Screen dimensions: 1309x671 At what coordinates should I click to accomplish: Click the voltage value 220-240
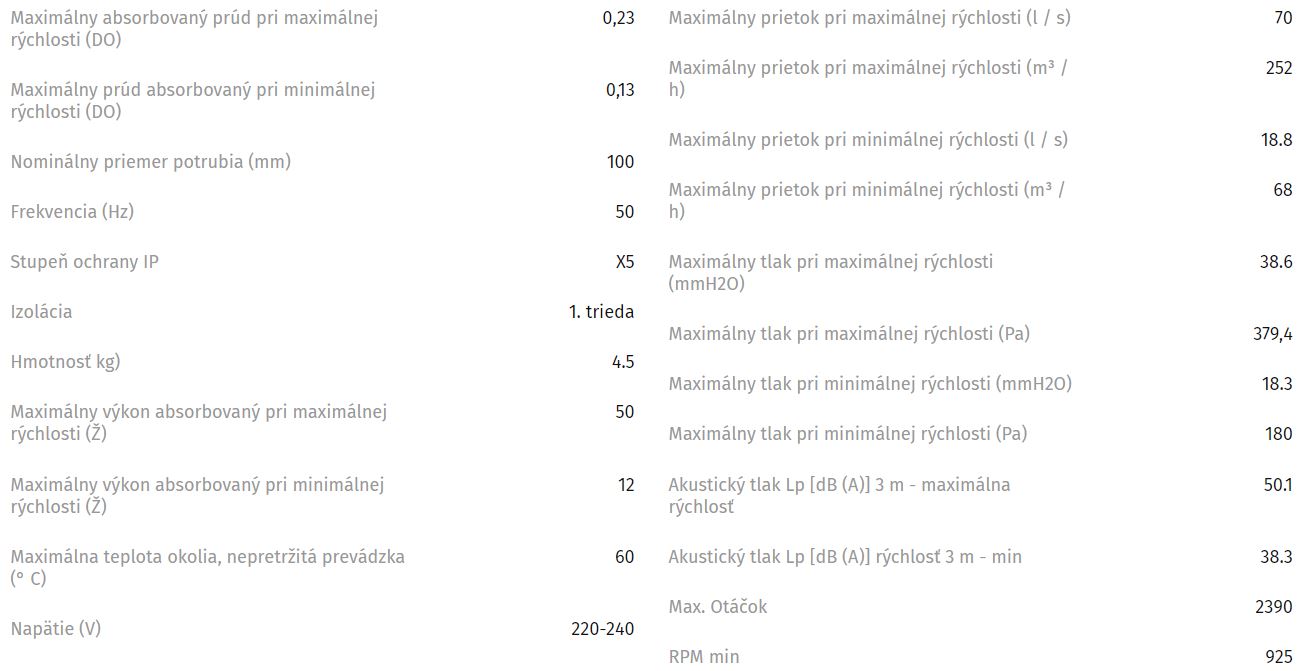[602, 628]
